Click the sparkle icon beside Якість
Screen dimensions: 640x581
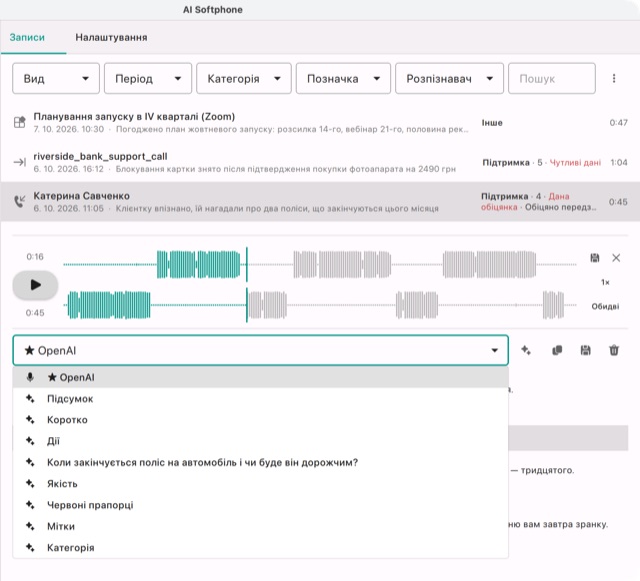coord(30,483)
